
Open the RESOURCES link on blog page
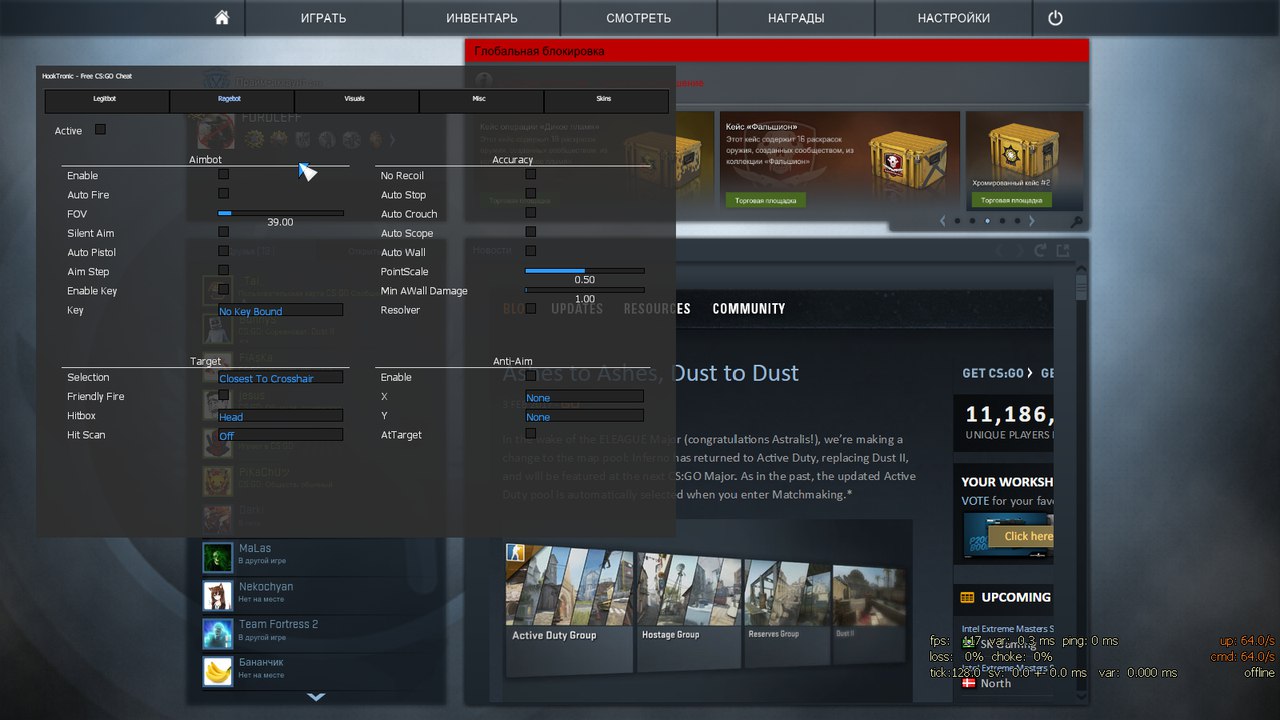click(657, 309)
